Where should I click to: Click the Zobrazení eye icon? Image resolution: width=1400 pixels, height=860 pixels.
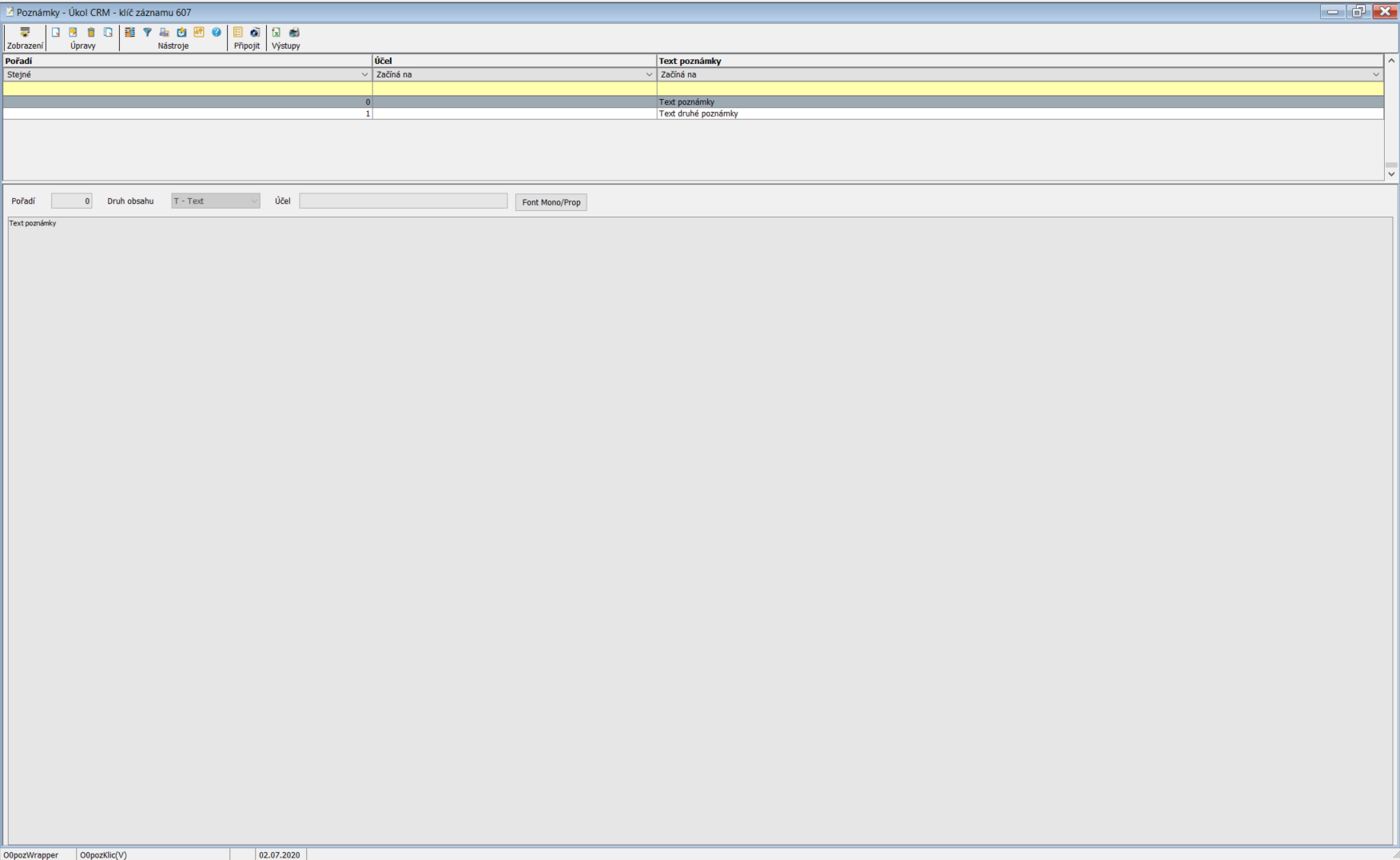[25, 33]
